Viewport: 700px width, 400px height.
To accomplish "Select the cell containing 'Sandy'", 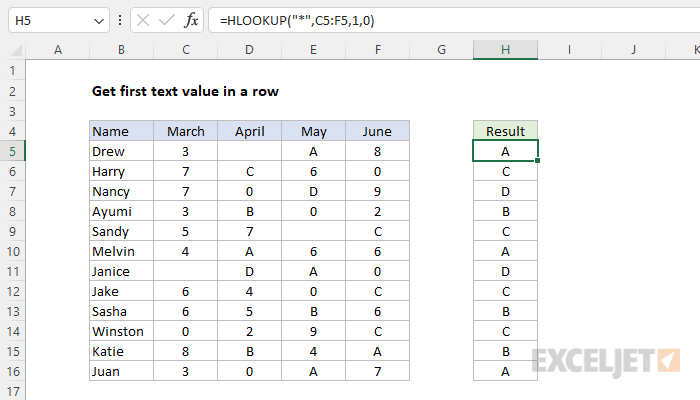I will click(121, 231).
